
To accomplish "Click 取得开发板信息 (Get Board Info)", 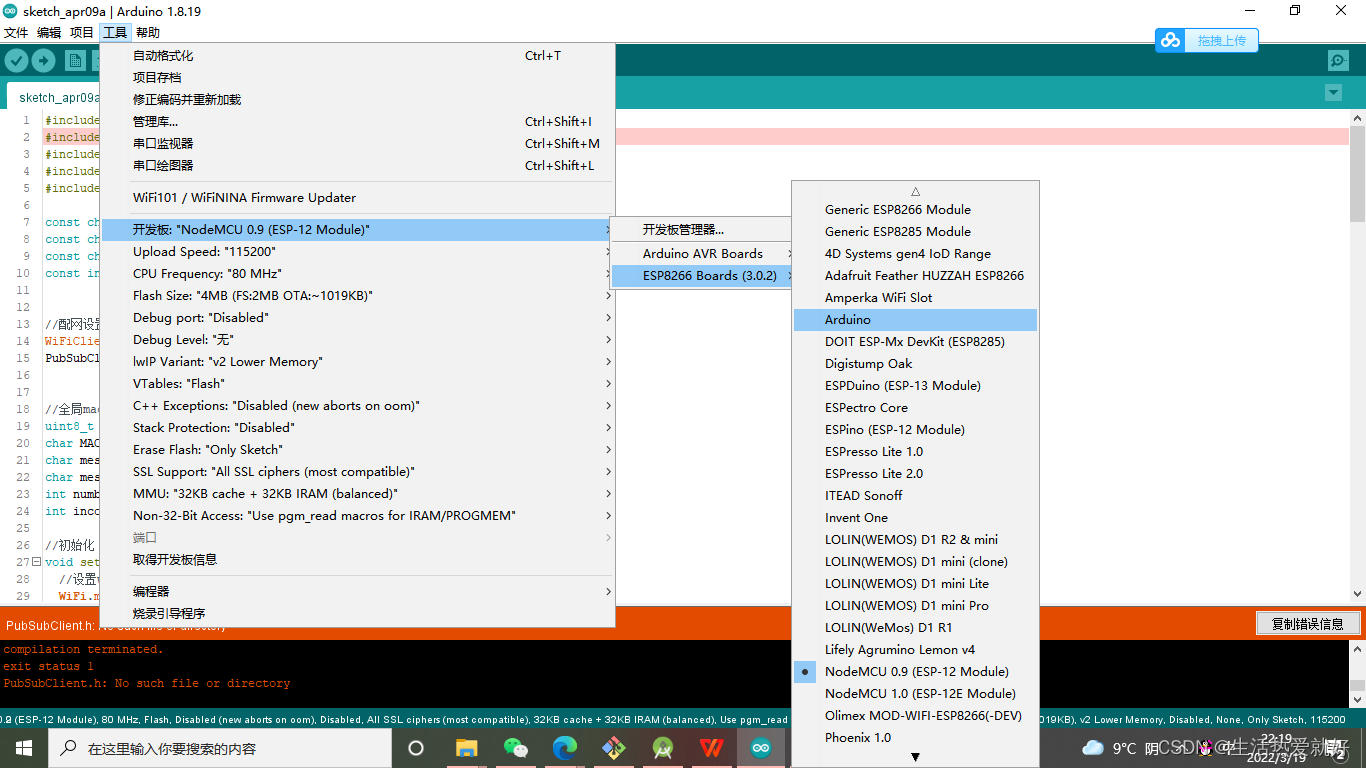I will (x=357, y=559).
